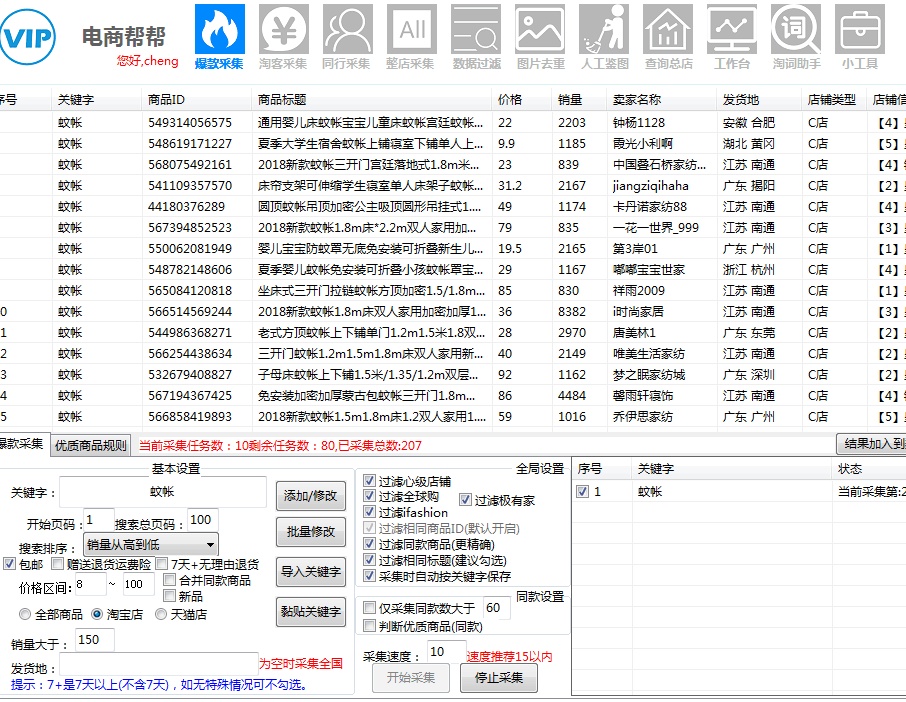Toggle 过滤同款商品(更精确) checkbox
Viewport: 906px width, 702px height.
[x=370, y=544]
